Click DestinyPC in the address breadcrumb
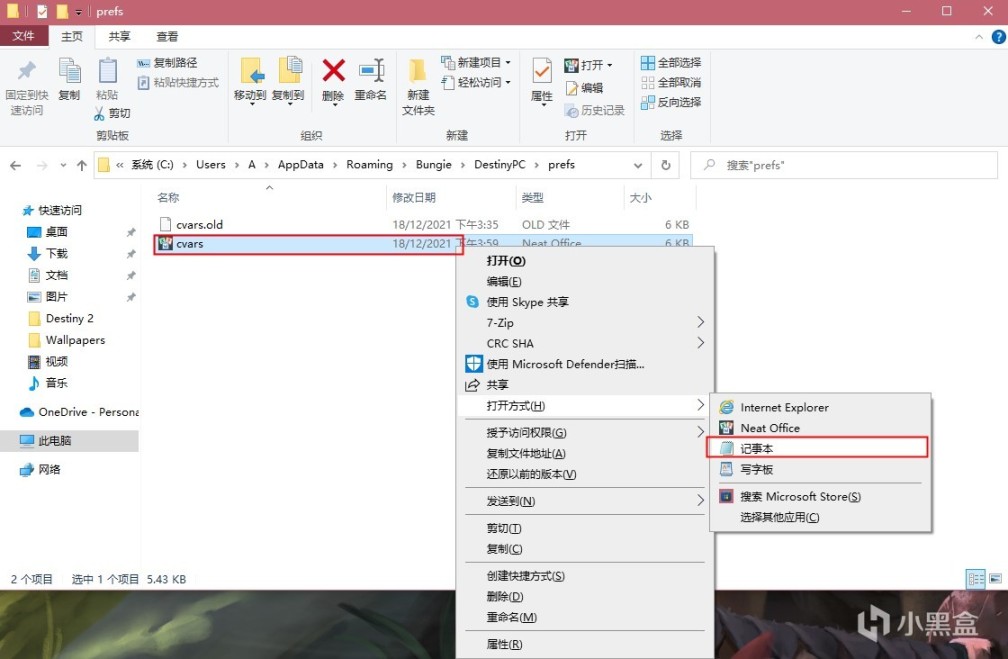The image size is (1008, 659). pyautogui.click(x=500, y=165)
